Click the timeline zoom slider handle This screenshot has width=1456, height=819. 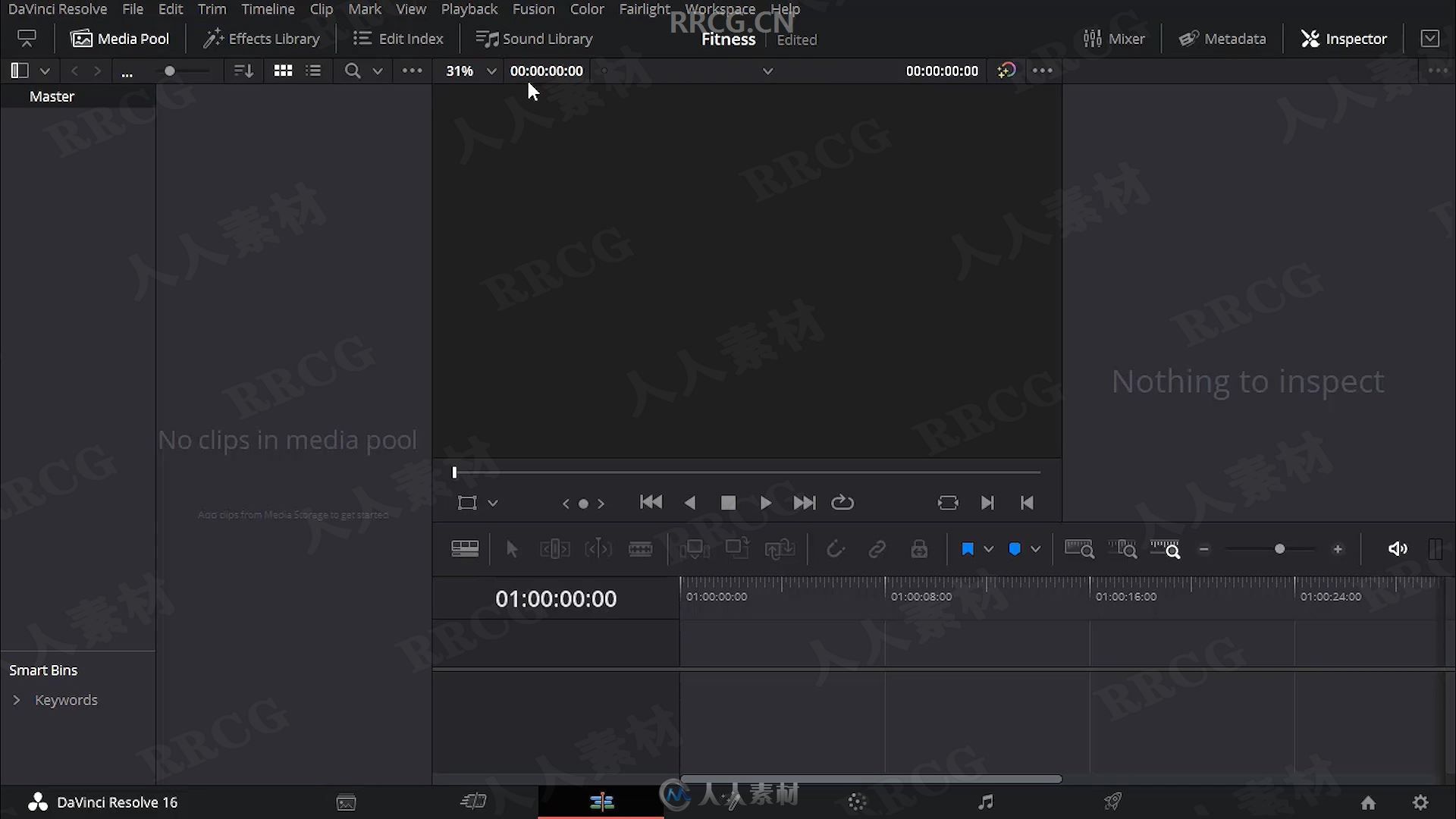[x=1279, y=549]
